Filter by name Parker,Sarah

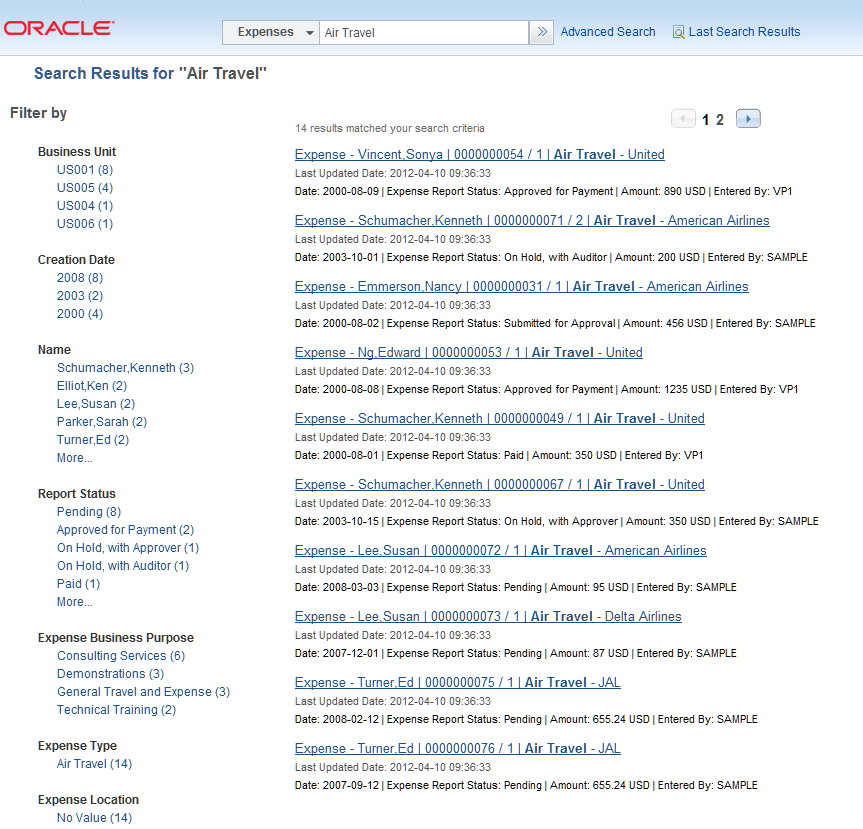[102, 422]
